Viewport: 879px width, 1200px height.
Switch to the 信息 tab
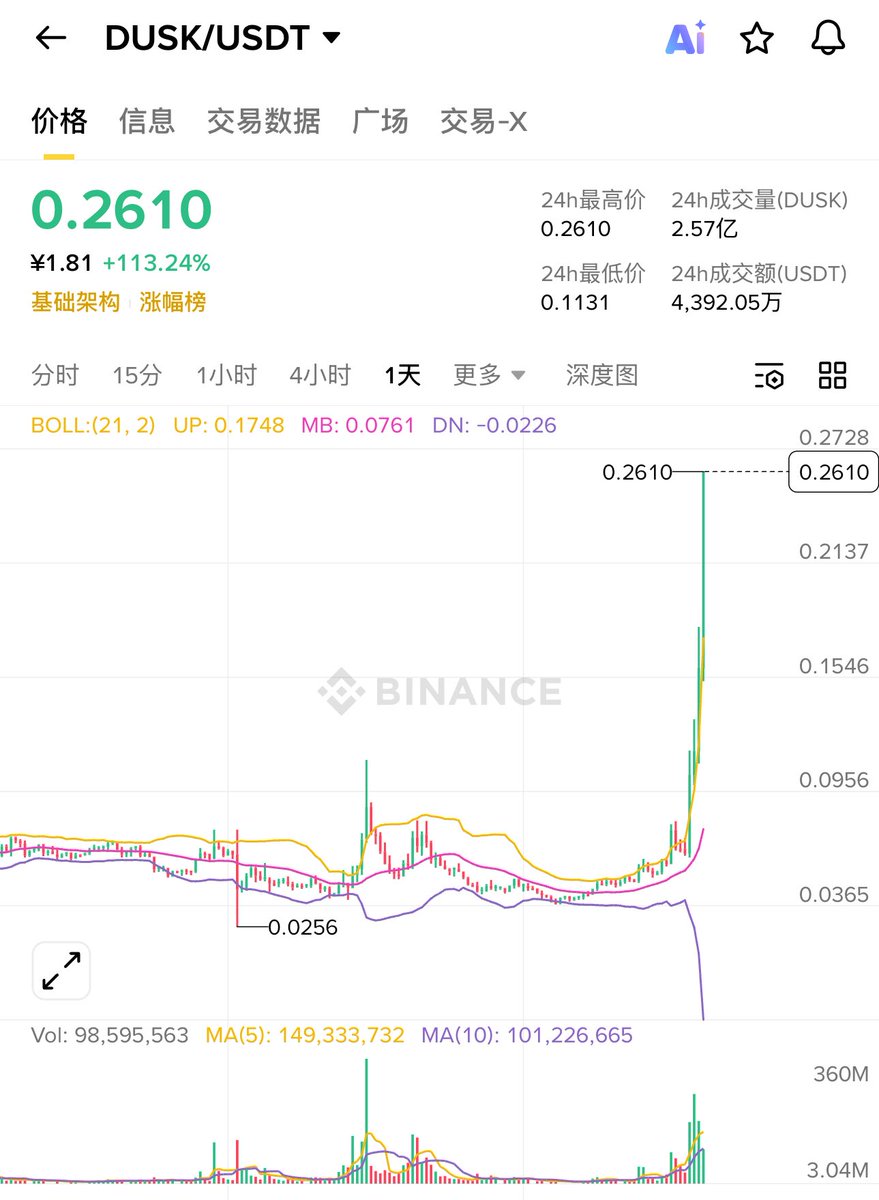tap(147, 121)
